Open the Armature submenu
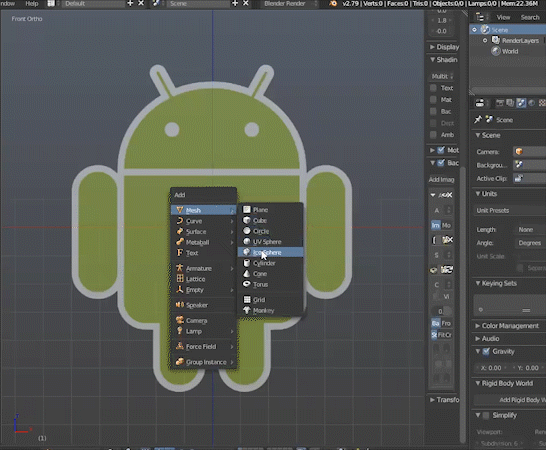Viewport: 546px width, 450px height. pyautogui.click(x=203, y=269)
